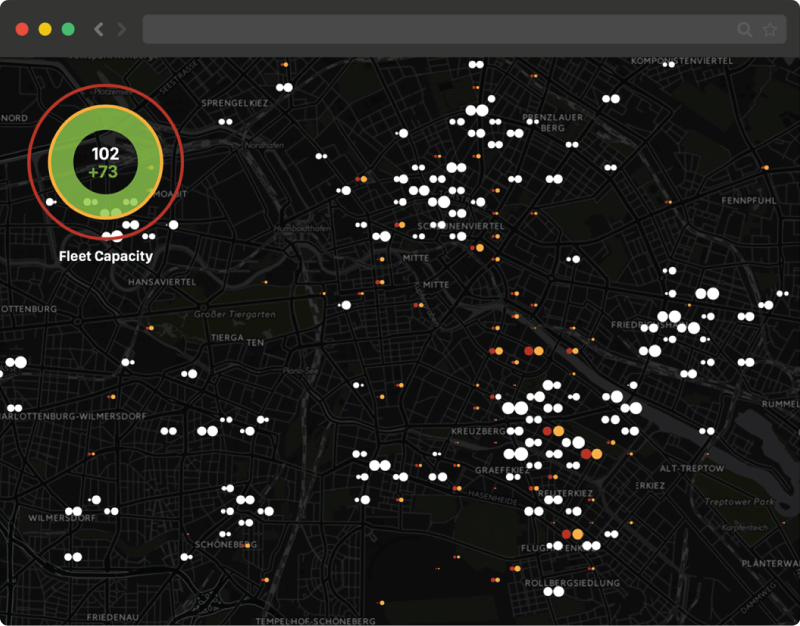
Task: Click the magnifier search icon in address bar
Action: click(x=744, y=30)
